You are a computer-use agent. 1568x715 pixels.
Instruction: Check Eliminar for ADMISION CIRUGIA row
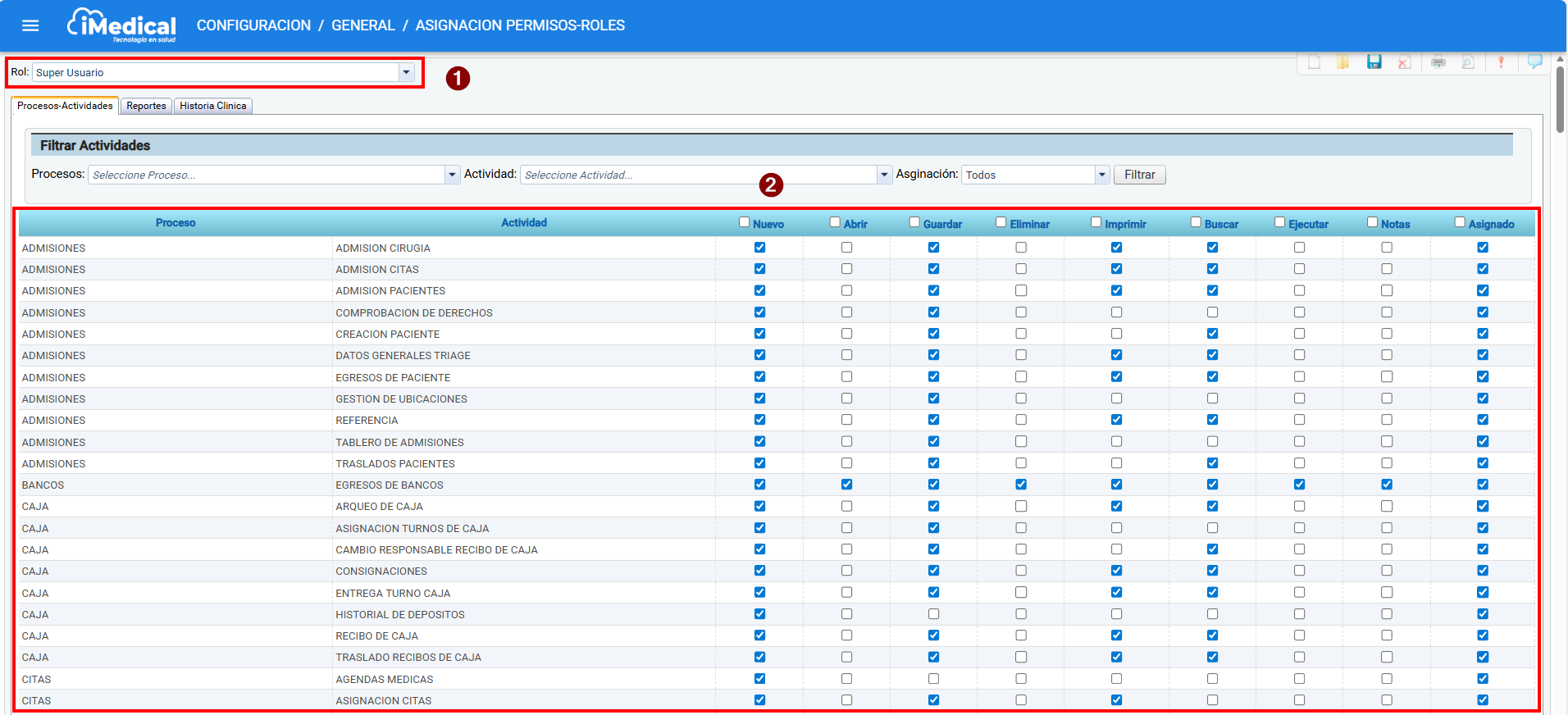pos(1021,248)
